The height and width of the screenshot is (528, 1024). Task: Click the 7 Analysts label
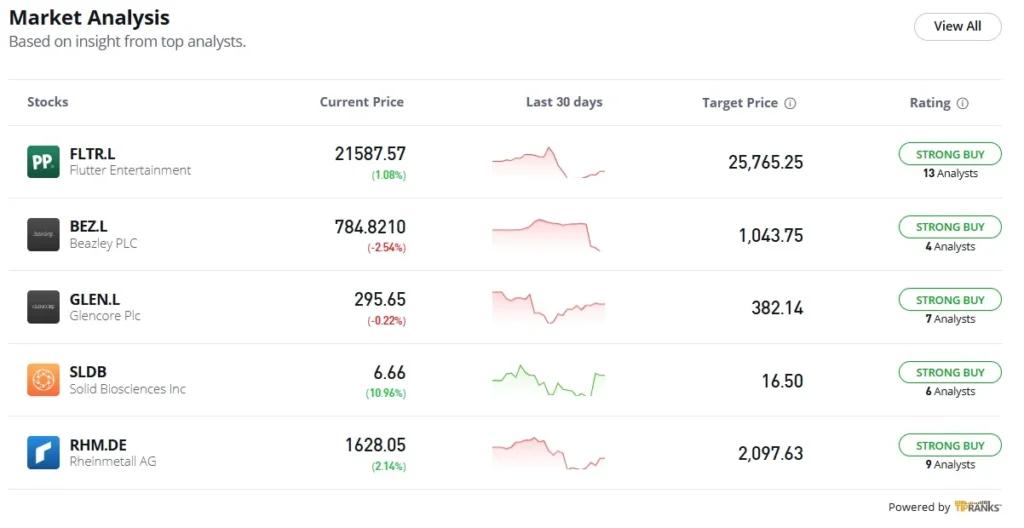[950, 320]
